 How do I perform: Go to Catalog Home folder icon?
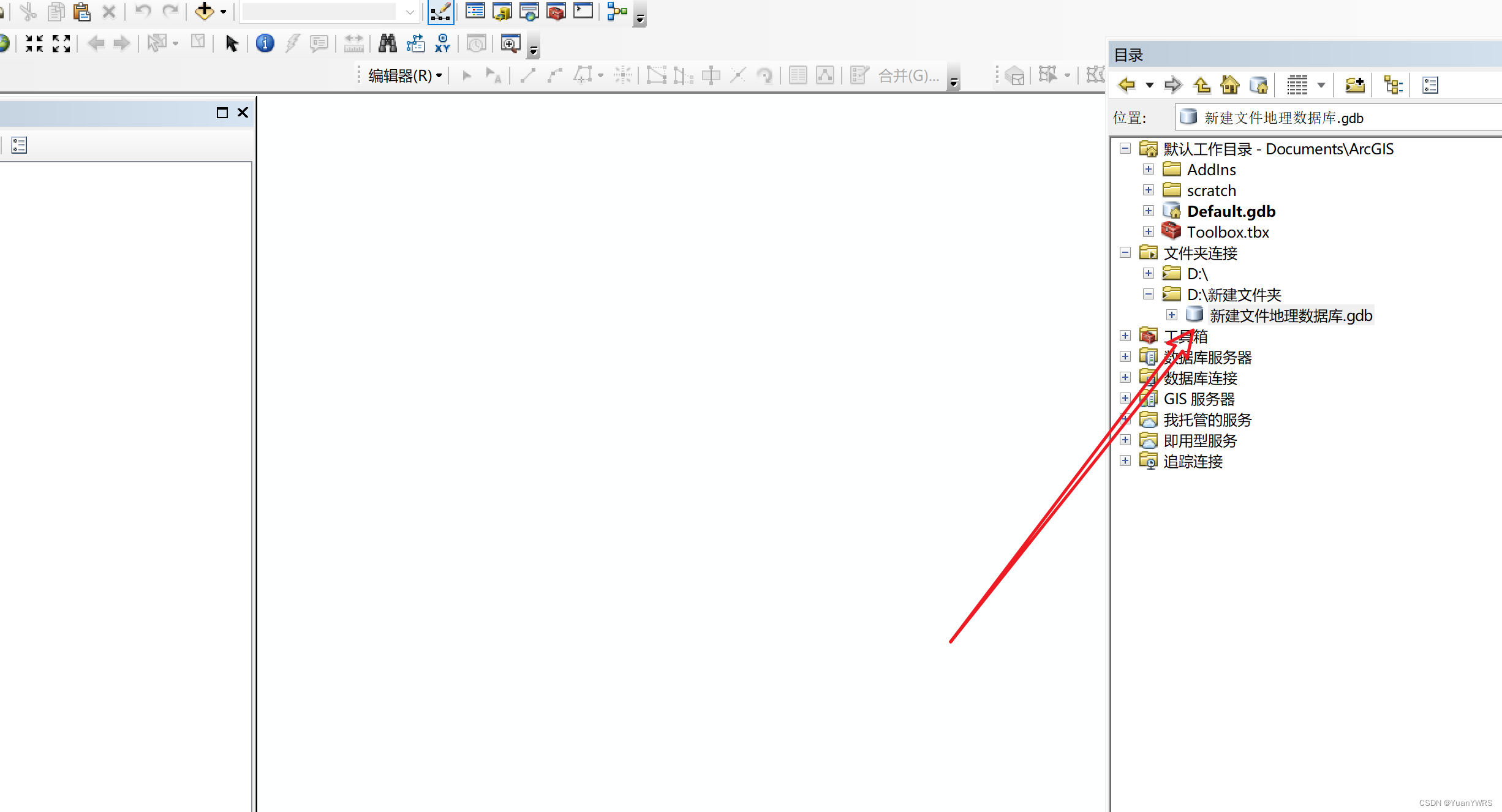1230,85
